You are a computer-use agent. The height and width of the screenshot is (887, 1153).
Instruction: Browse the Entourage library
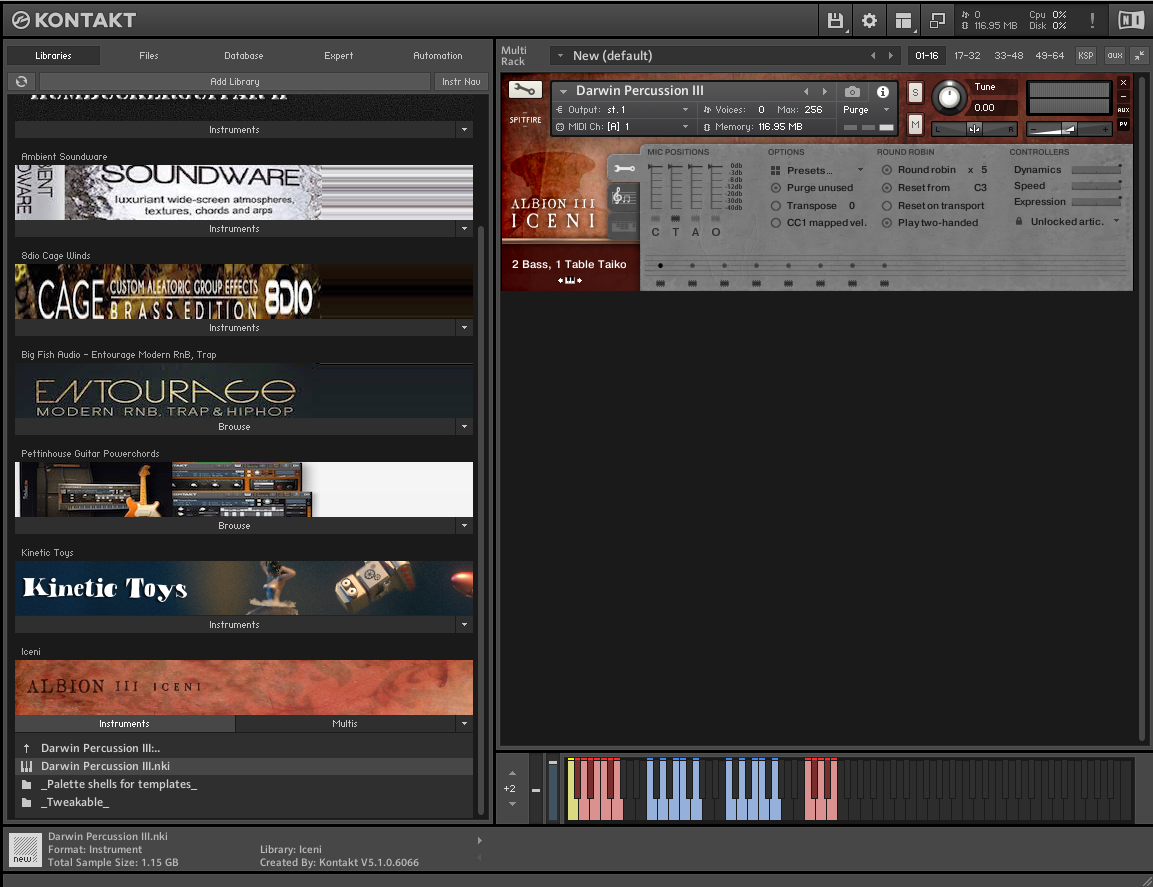click(x=235, y=427)
